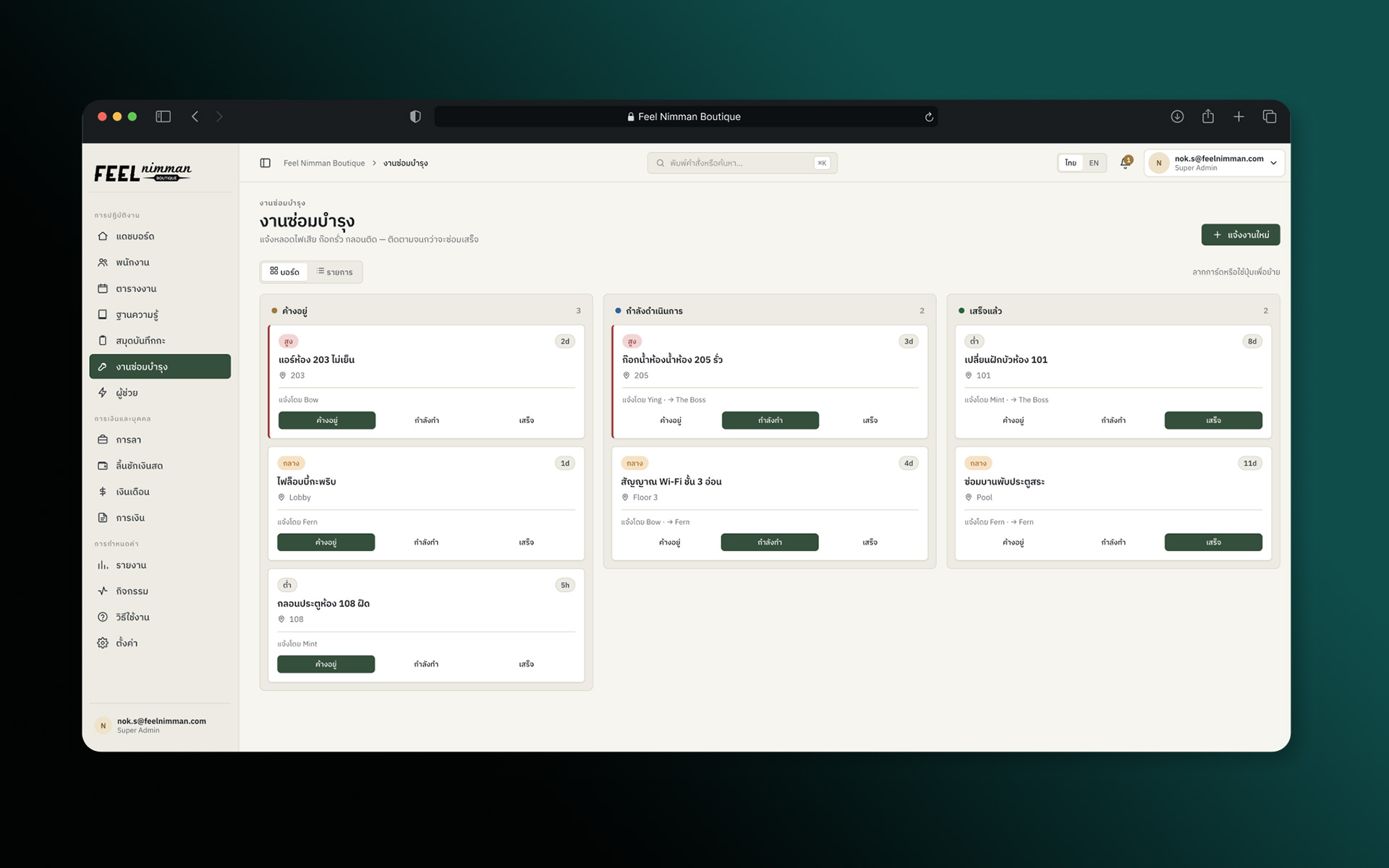The width and height of the screenshot is (1389, 868).
Task: Click Safari privacy shield icon
Action: tap(415, 116)
